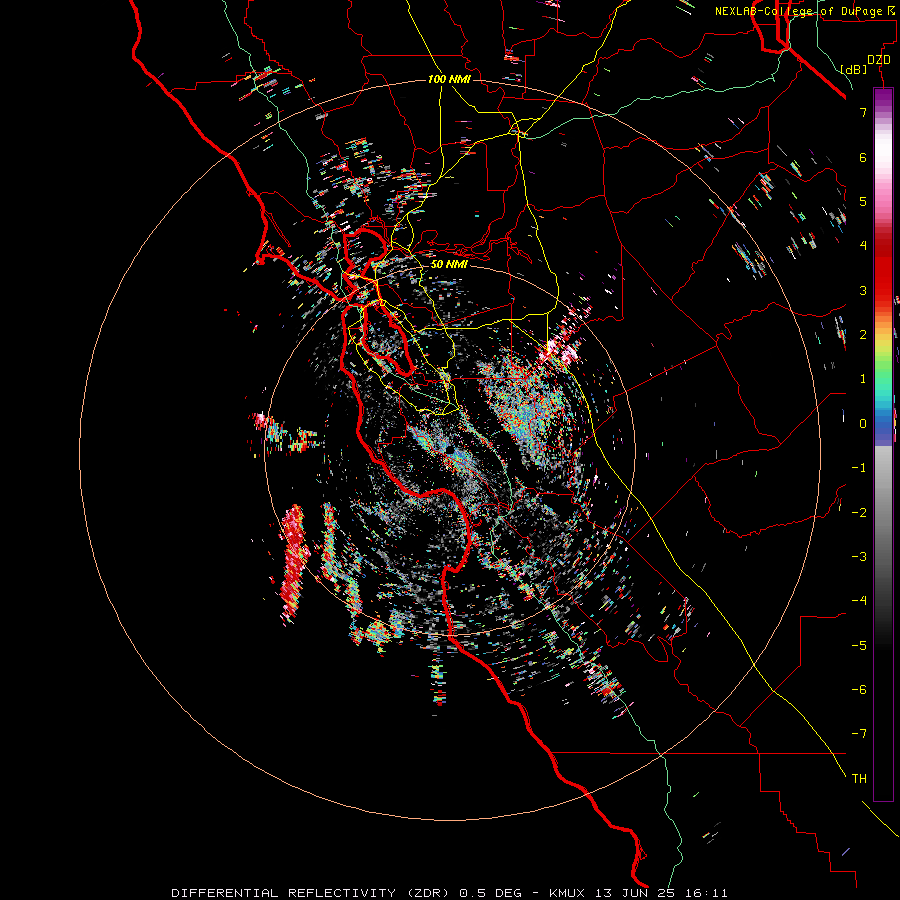Viewport: 900px width, 900px height.
Task: Click the "2" value on the dB scale
Action: coord(863,335)
